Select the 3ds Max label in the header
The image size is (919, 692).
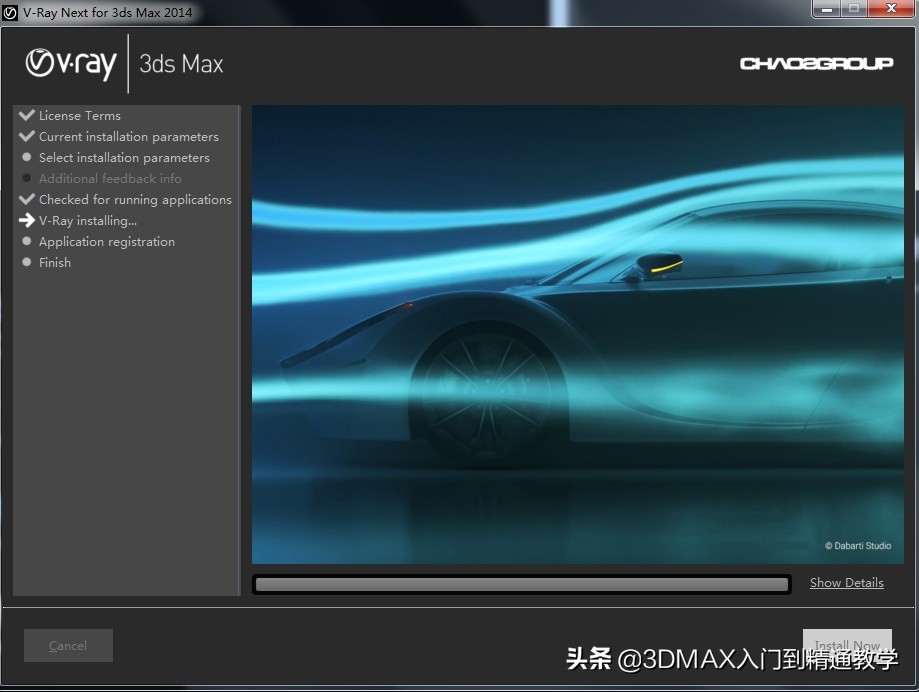(180, 63)
